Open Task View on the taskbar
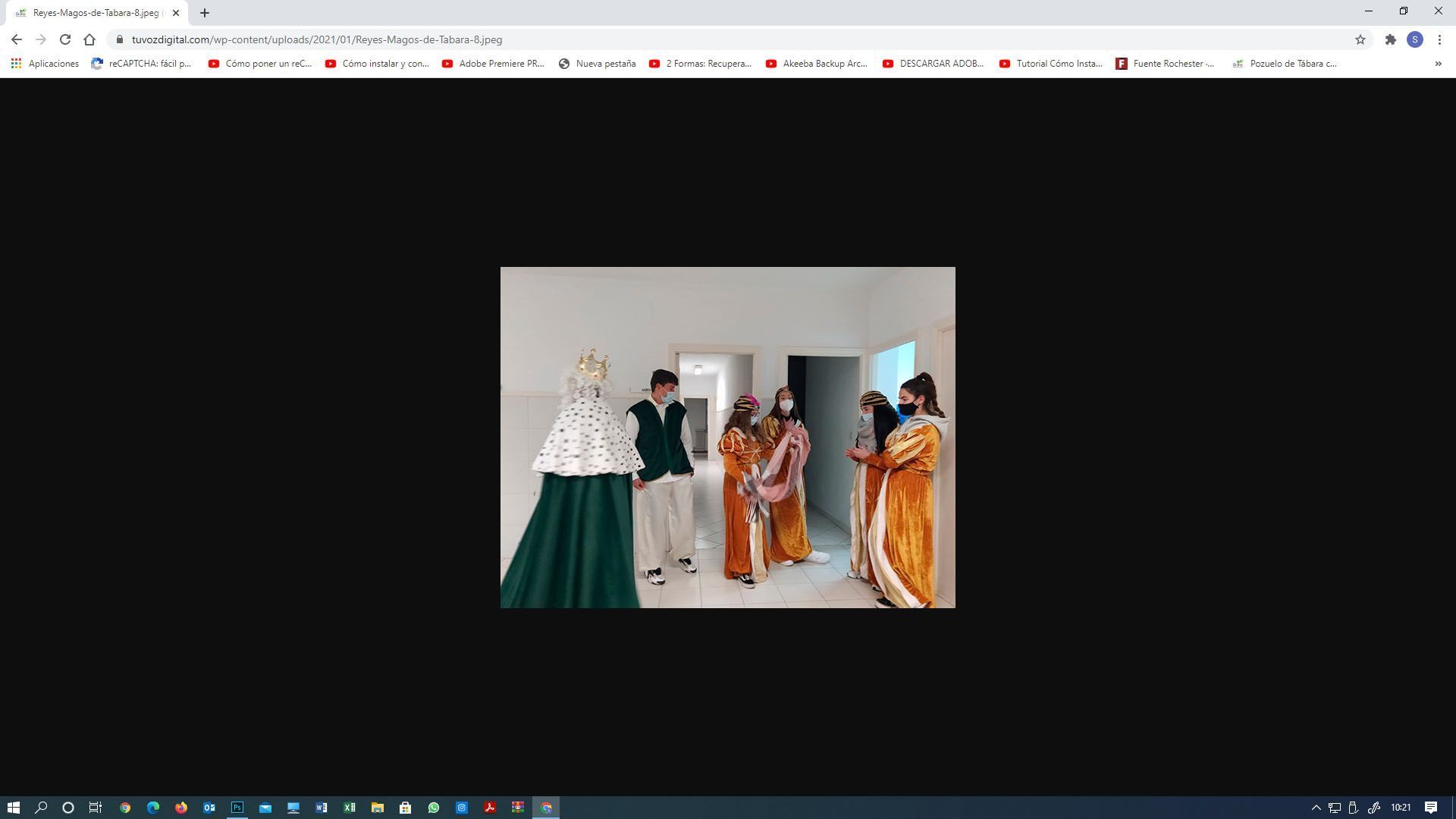The width and height of the screenshot is (1456, 819). [96, 808]
